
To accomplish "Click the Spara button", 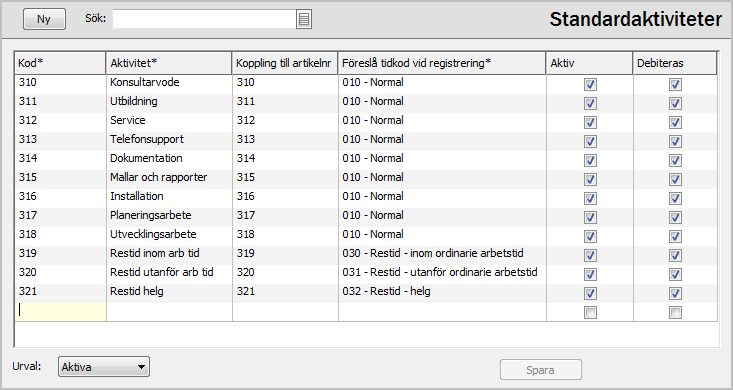I will 541,370.
